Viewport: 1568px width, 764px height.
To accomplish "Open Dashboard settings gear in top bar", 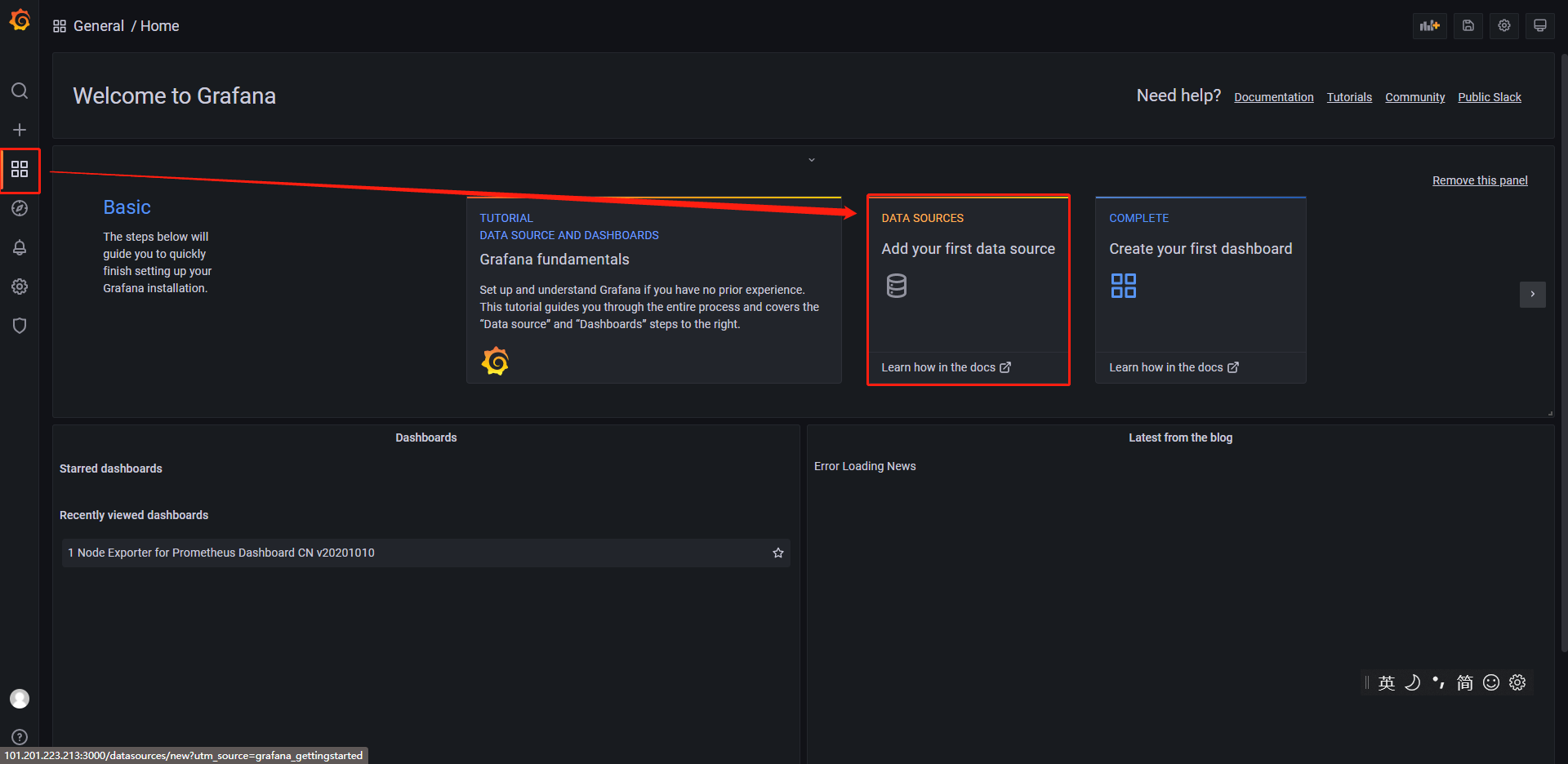I will [x=1504, y=26].
